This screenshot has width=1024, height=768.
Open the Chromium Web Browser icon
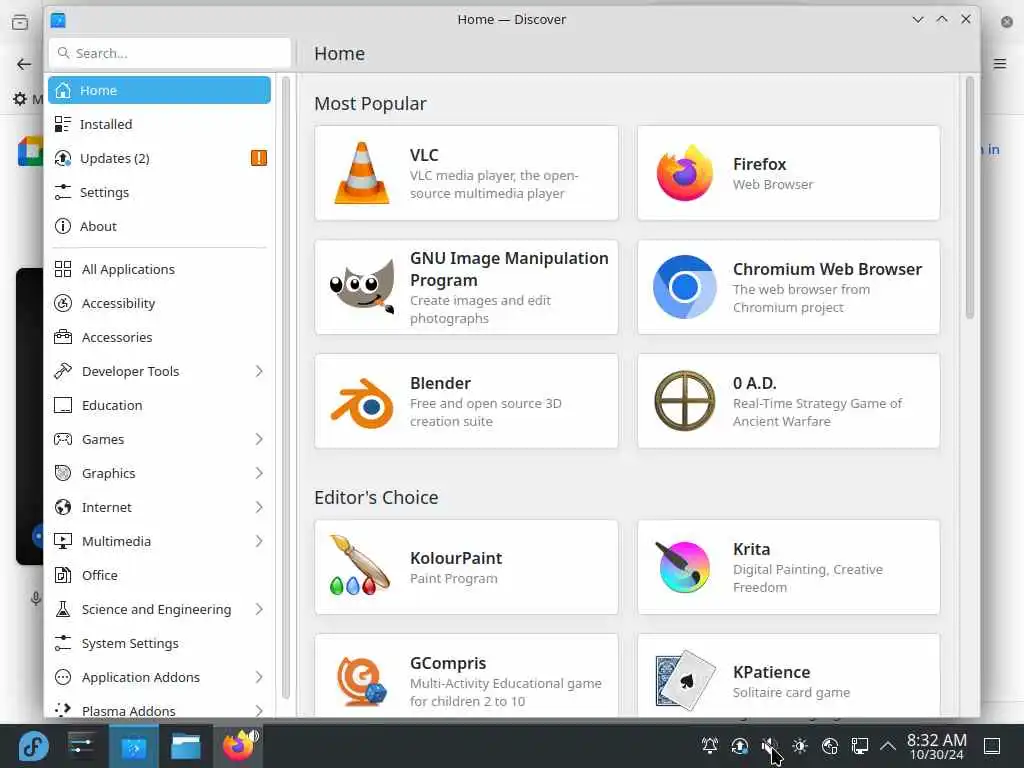[684, 287]
